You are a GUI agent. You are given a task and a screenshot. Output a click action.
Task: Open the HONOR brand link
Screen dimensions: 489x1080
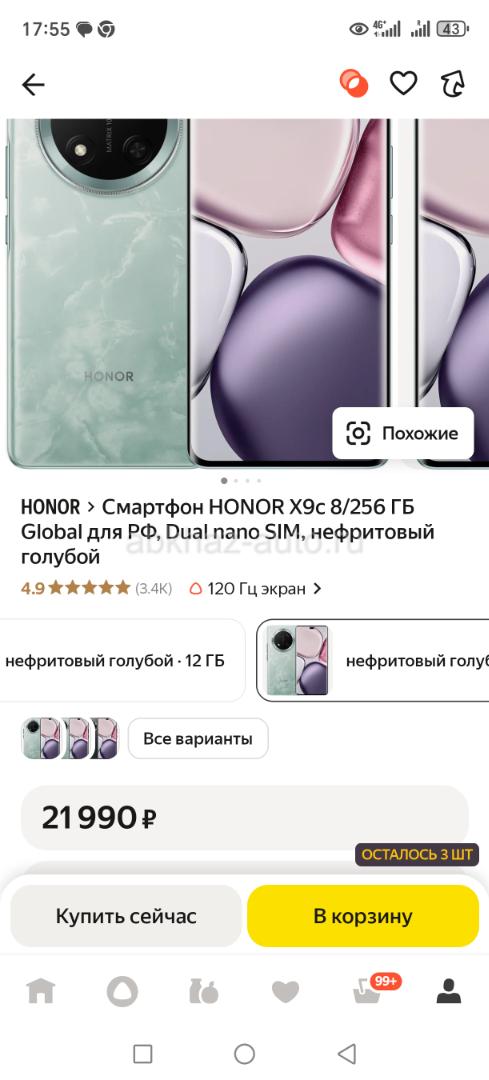[50, 508]
